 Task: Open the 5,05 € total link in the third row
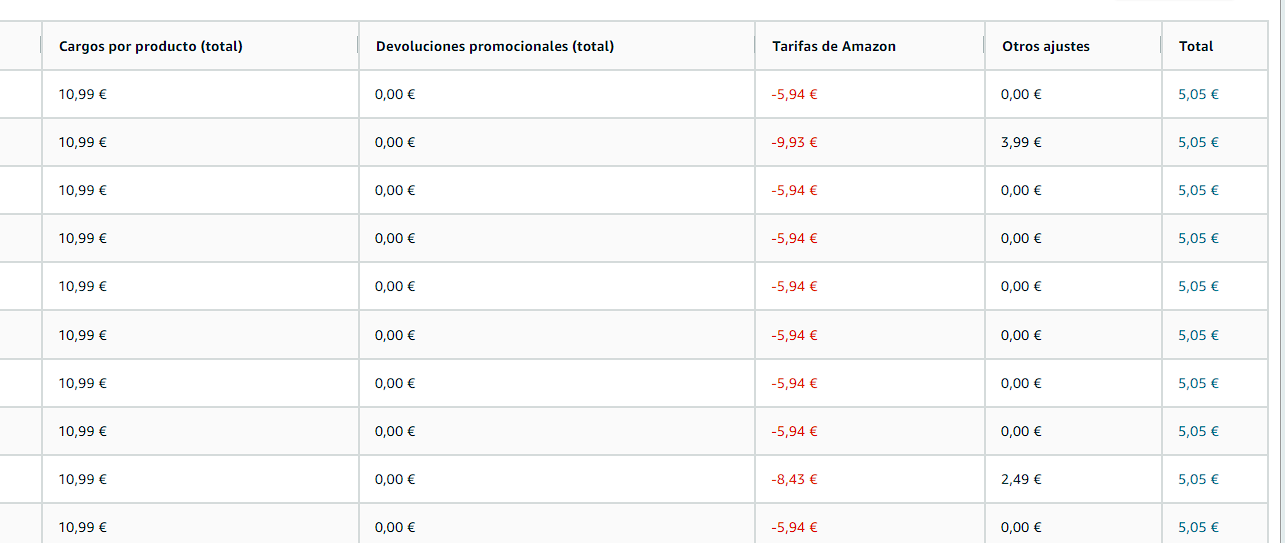click(1198, 190)
